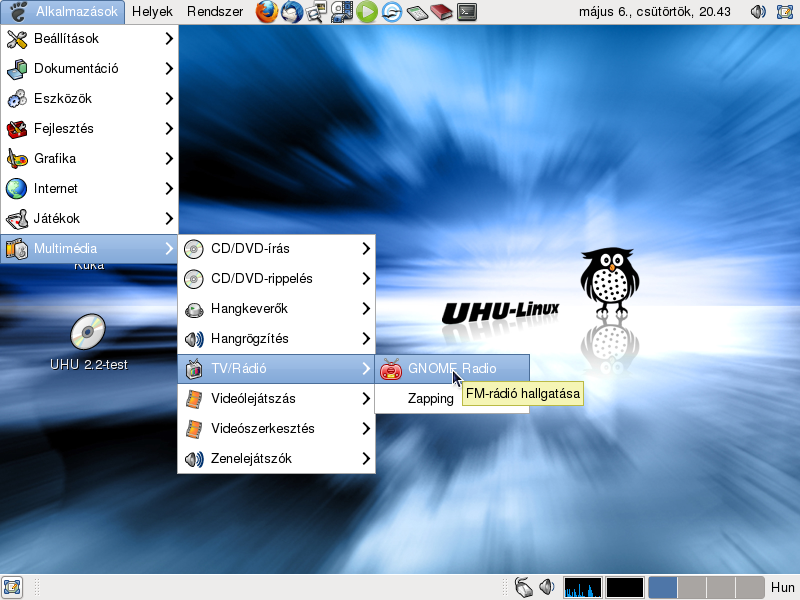Open the red dictionary book launcher
800x600 pixels.
tap(441, 12)
